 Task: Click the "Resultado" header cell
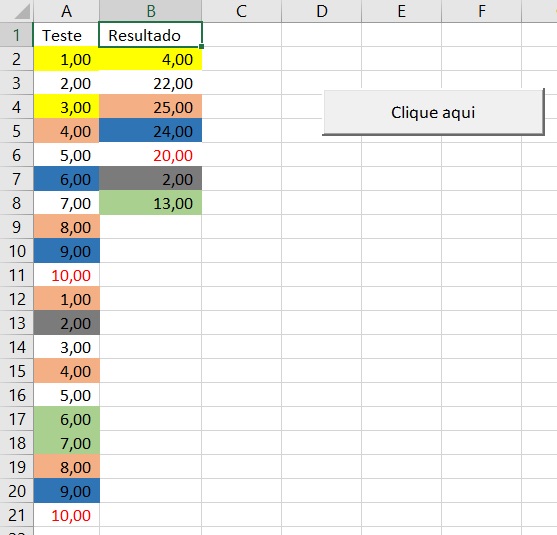click(151, 35)
